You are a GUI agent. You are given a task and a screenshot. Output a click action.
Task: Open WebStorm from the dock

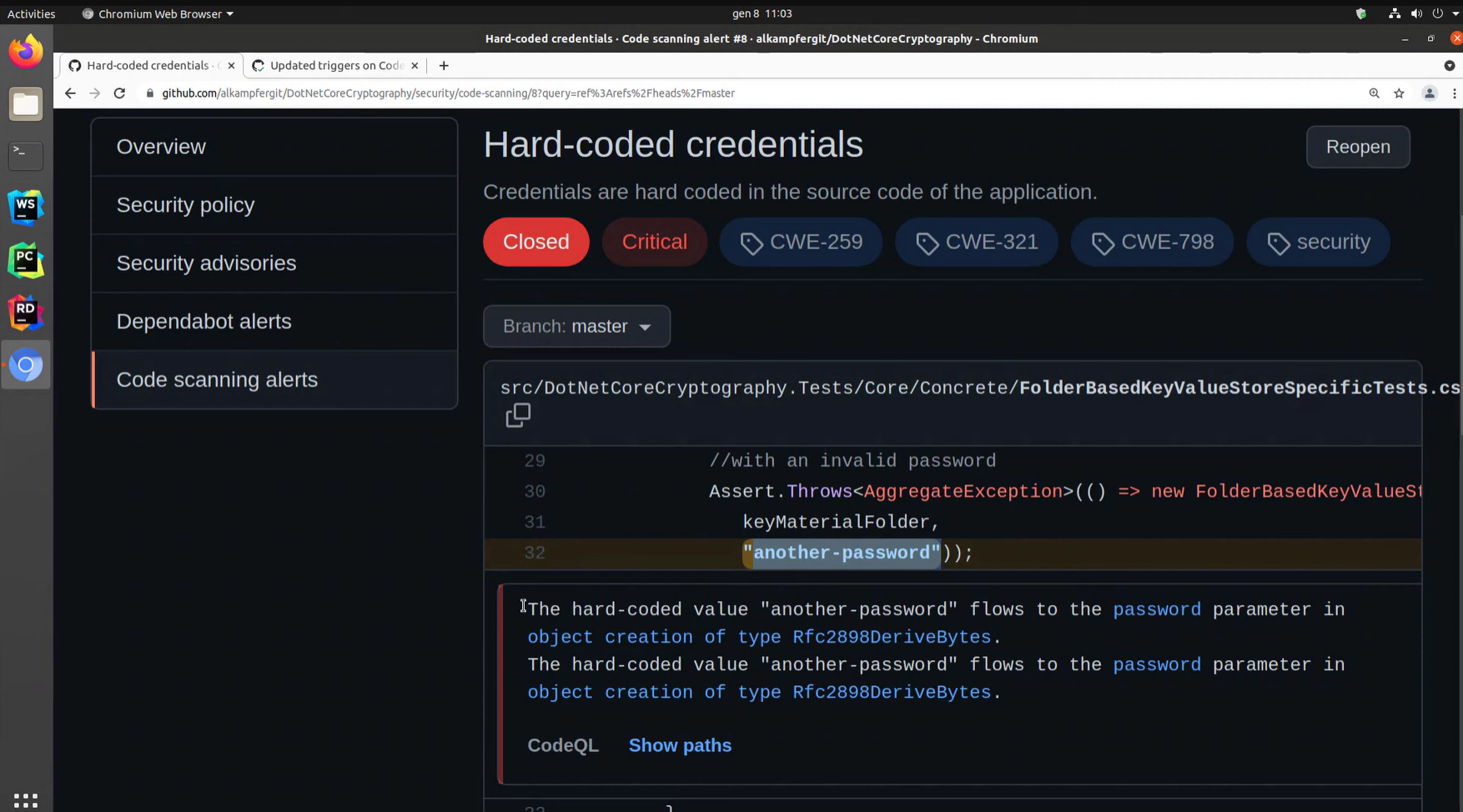pyautogui.click(x=26, y=208)
